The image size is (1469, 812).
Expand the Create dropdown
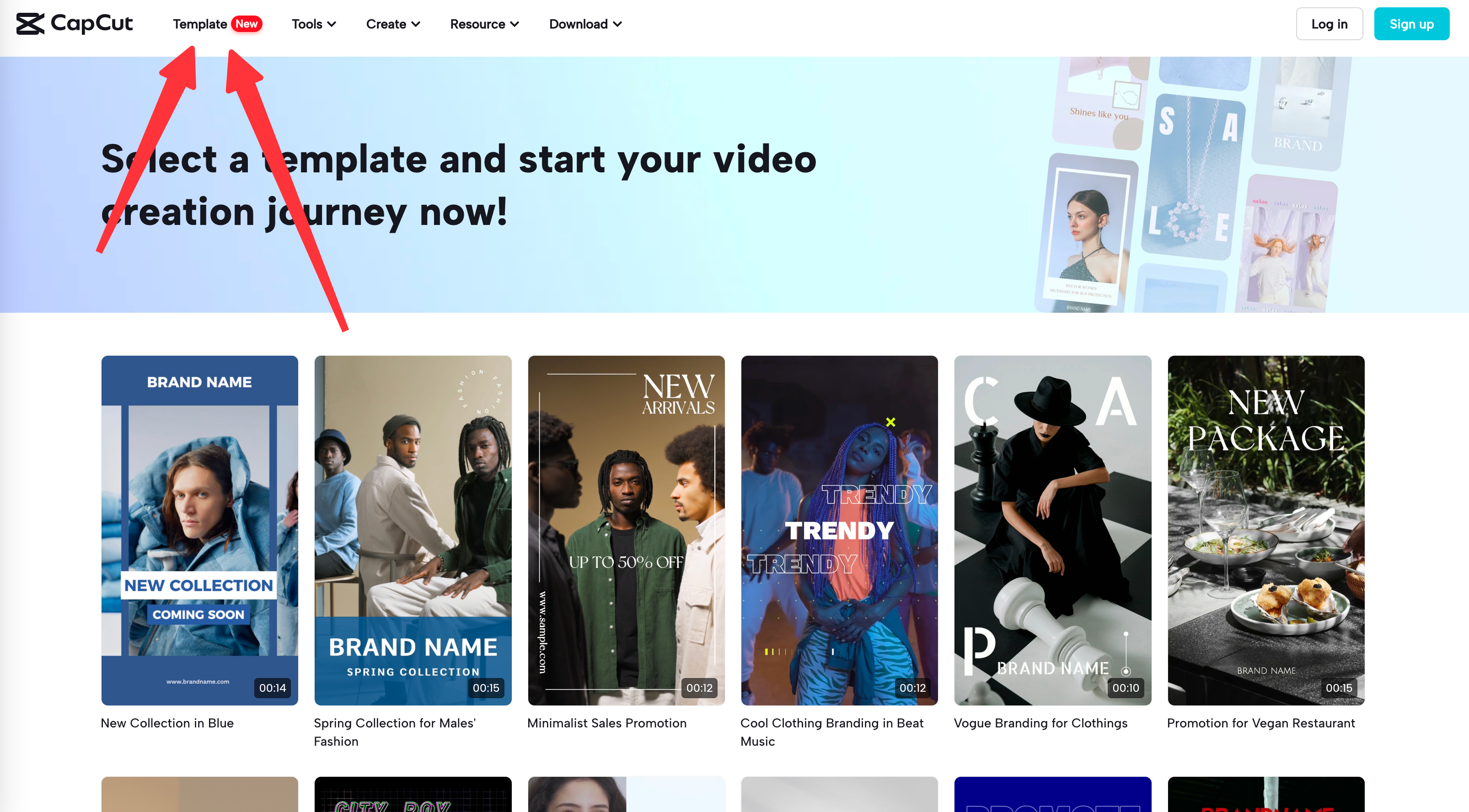pos(393,24)
